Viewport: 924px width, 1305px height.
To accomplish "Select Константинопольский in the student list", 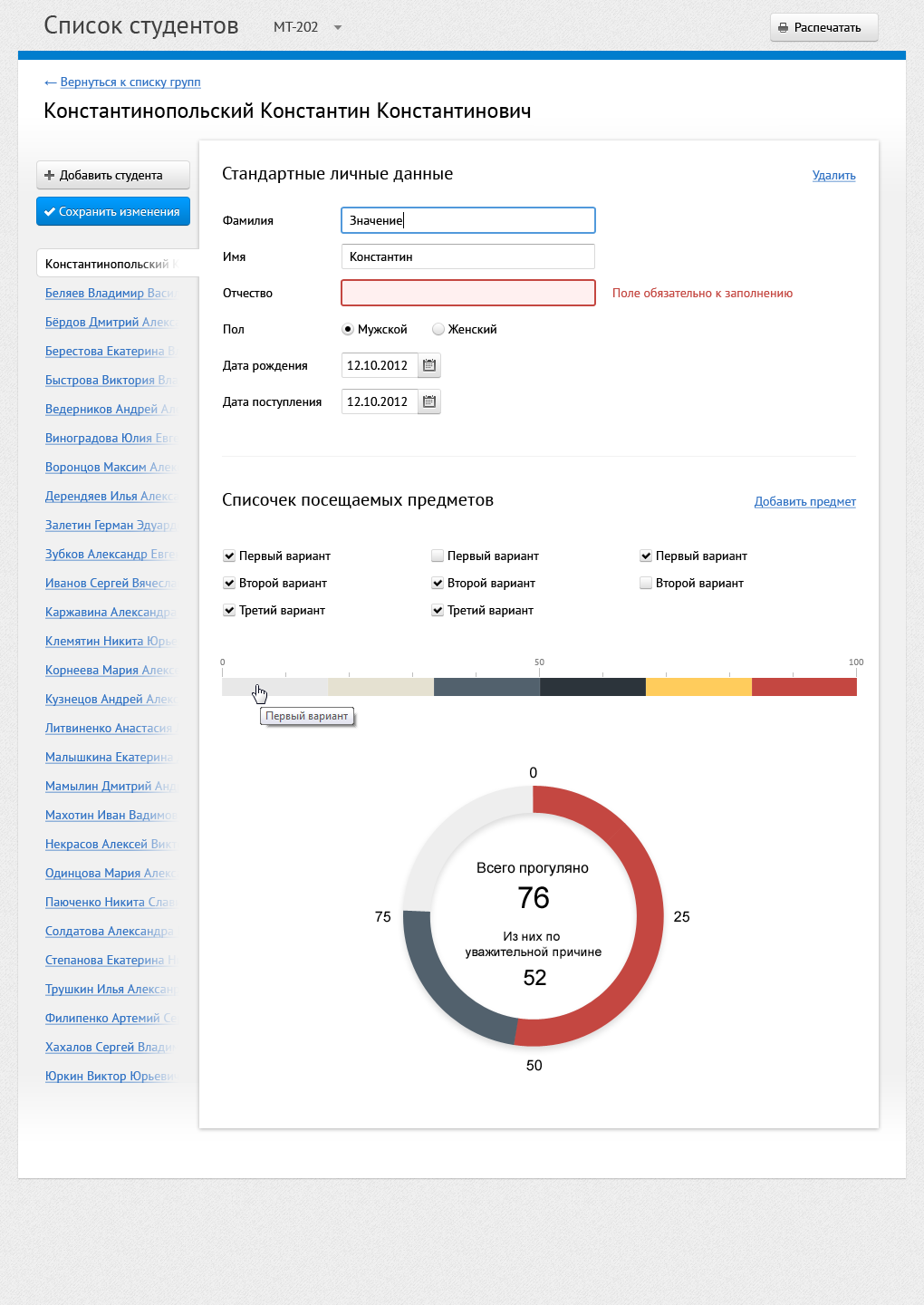I will [x=109, y=264].
